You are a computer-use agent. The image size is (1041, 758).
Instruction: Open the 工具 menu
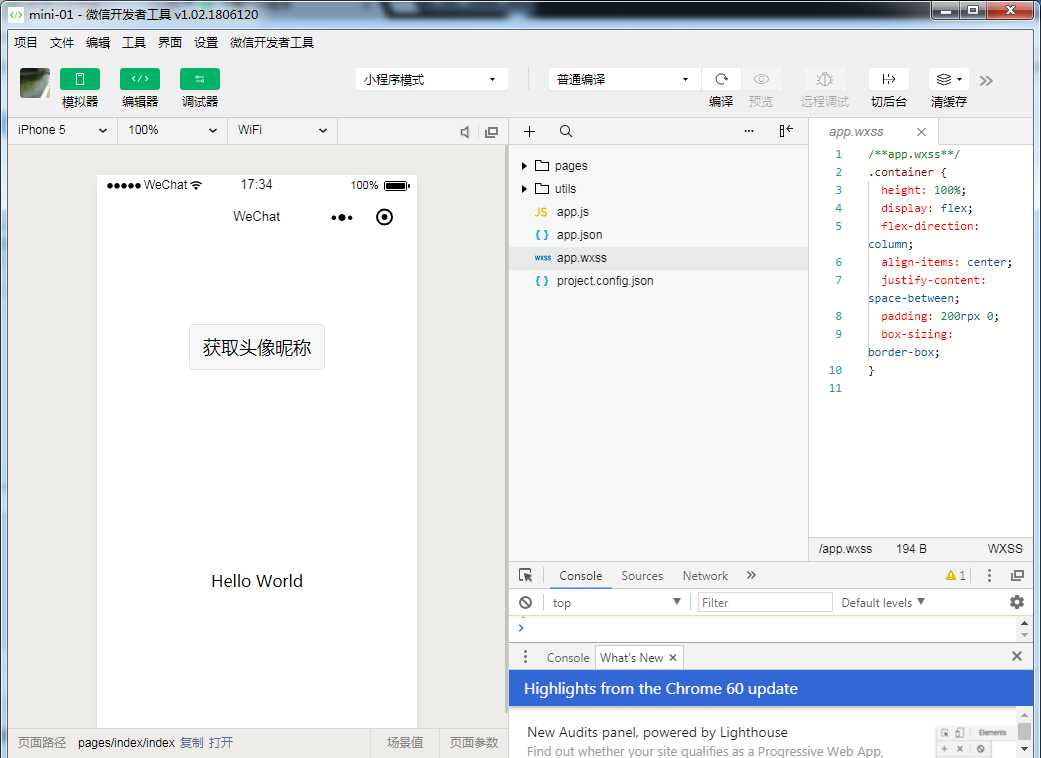coord(133,42)
